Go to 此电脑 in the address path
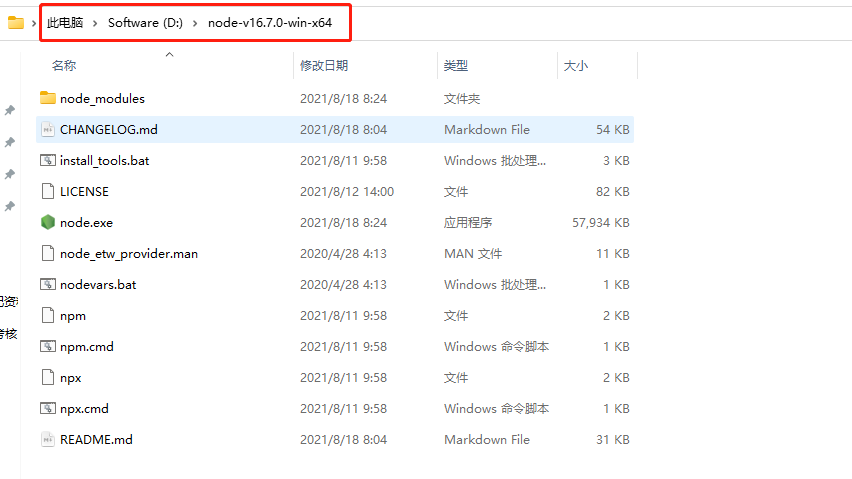This screenshot has width=852, height=479. coord(65,23)
